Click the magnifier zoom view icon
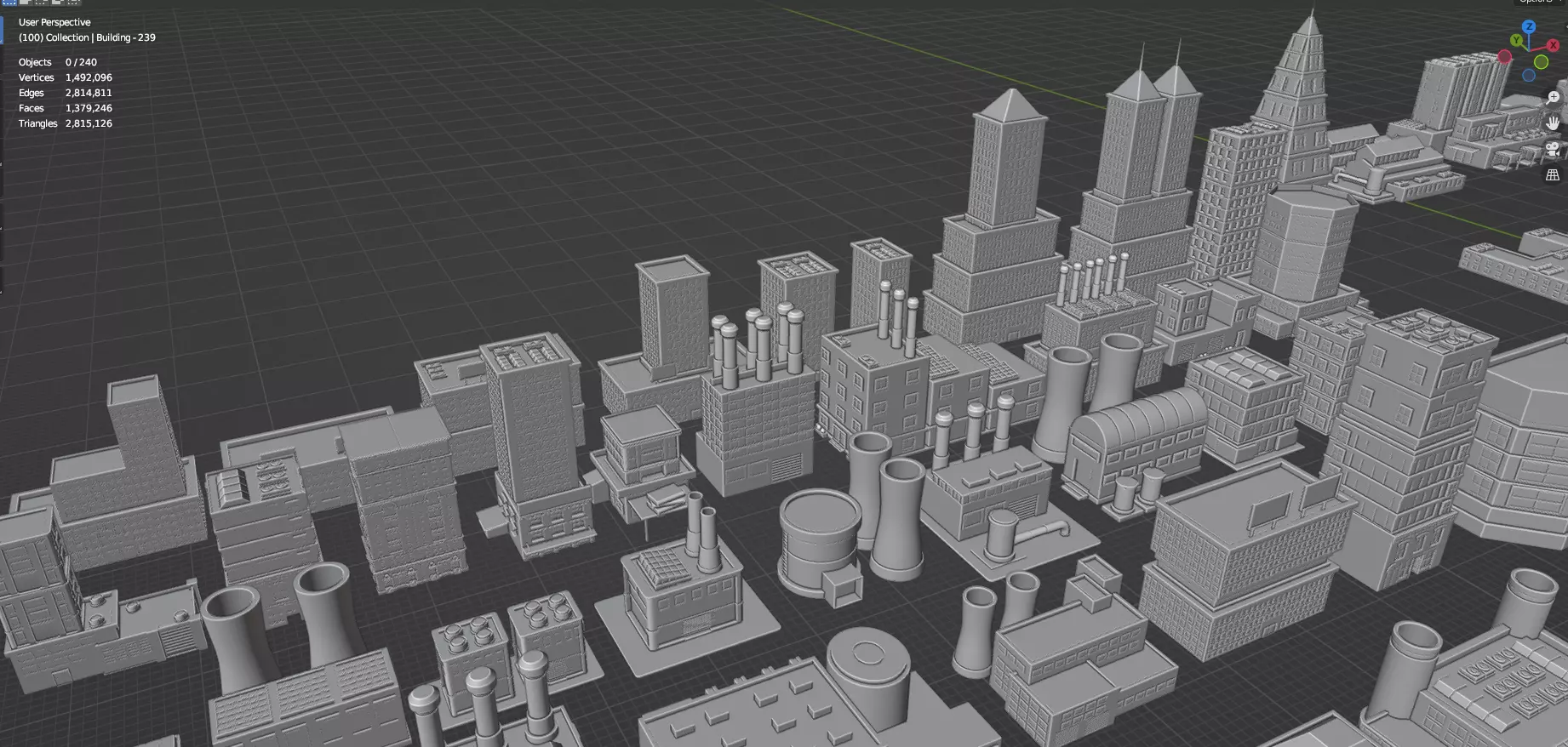The height and width of the screenshot is (747, 1568). pos(1553,98)
